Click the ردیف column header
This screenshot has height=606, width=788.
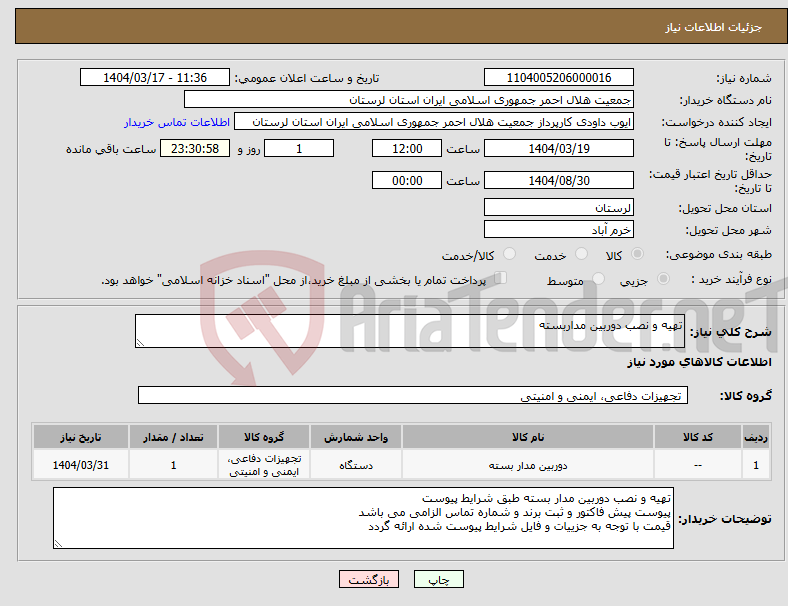755,437
